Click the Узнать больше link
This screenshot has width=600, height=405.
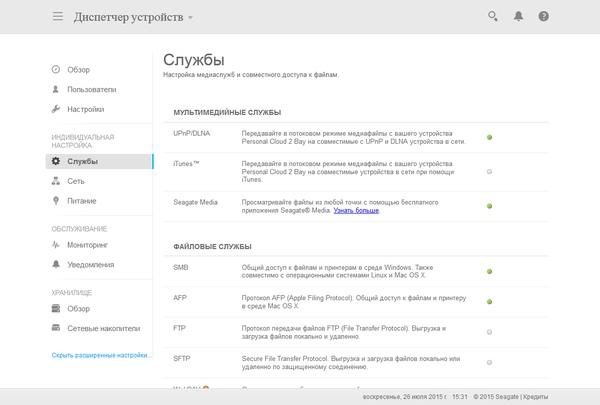356,210
